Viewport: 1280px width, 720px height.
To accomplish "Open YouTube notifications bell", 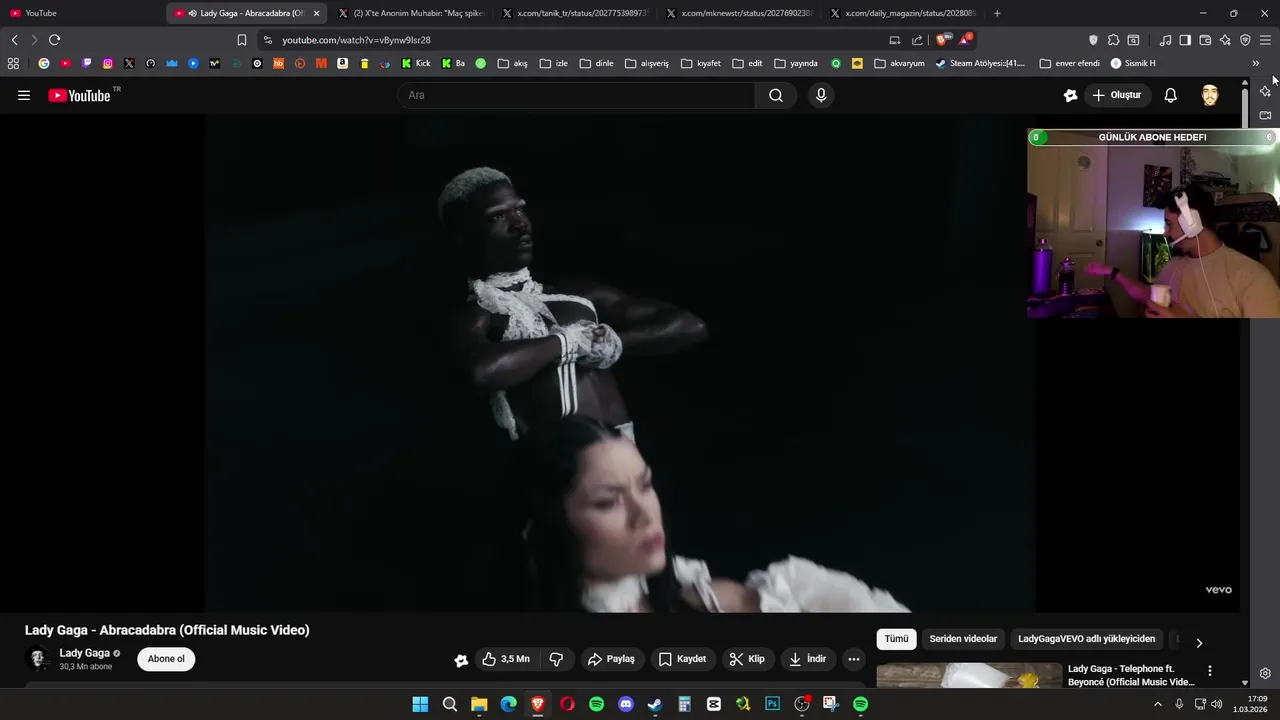I will [x=1170, y=95].
